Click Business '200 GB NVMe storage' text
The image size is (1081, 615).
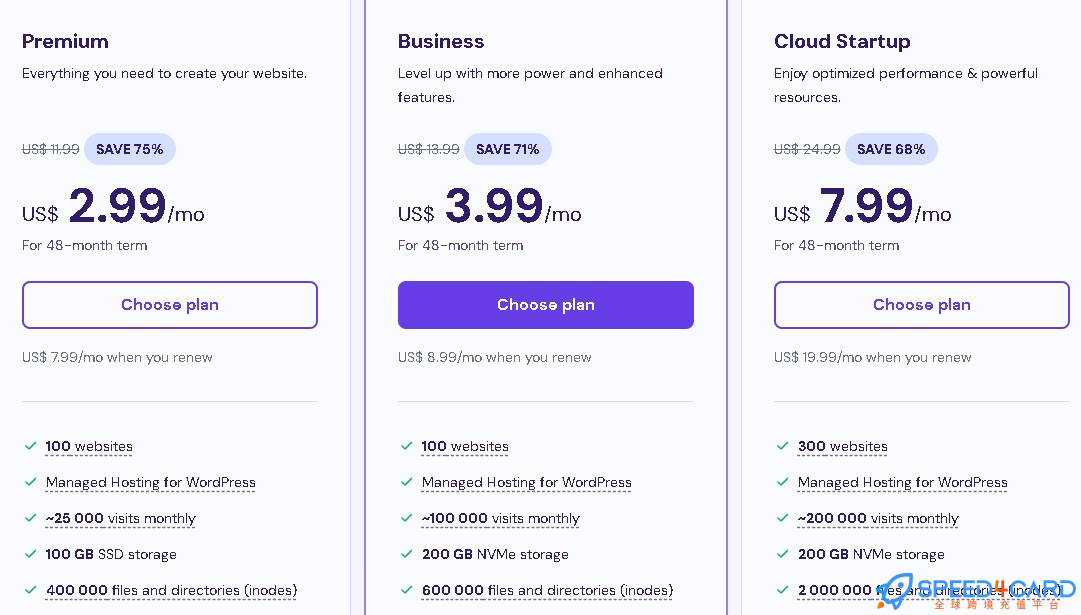click(495, 554)
